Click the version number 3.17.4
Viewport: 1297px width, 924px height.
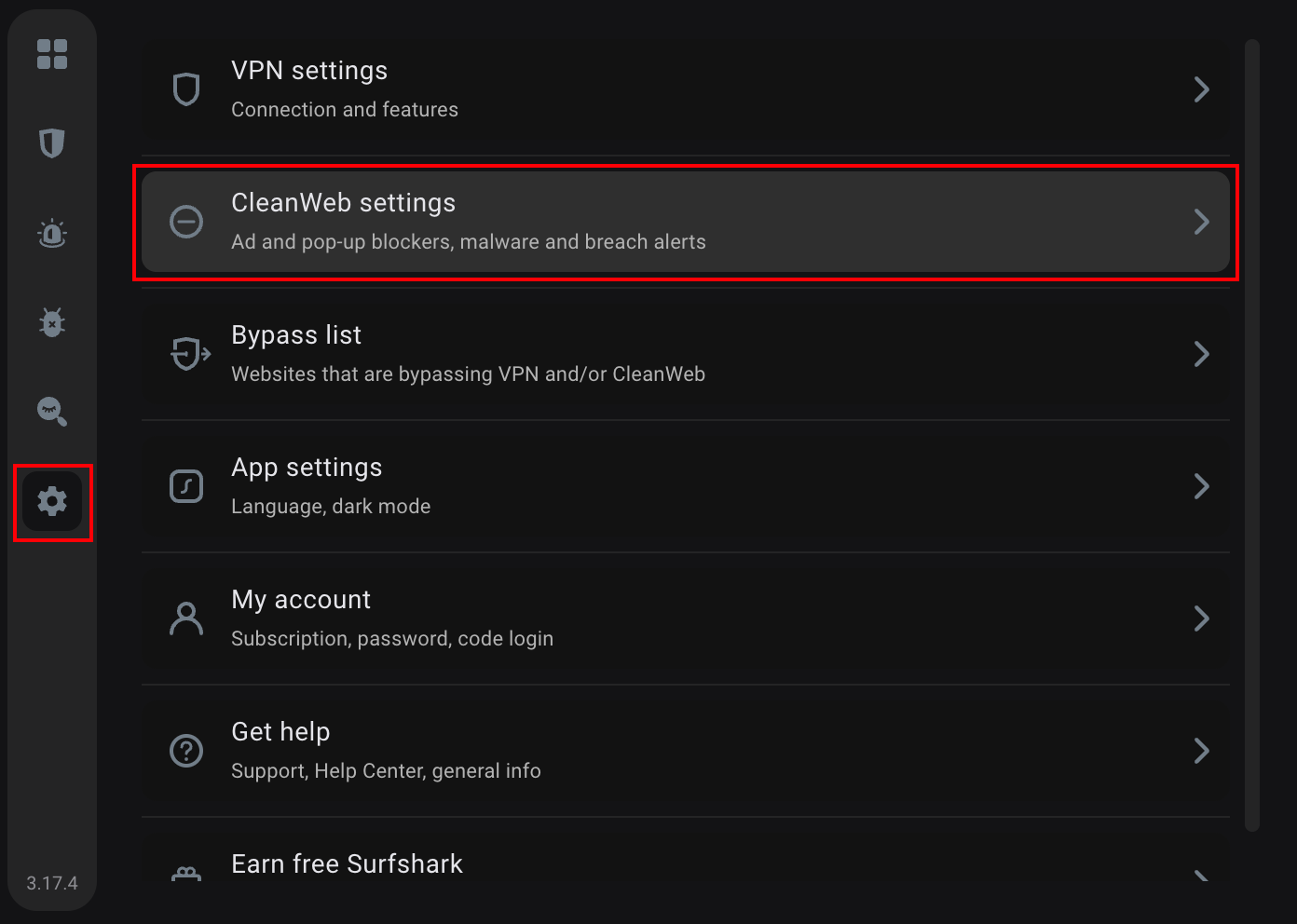click(x=52, y=883)
